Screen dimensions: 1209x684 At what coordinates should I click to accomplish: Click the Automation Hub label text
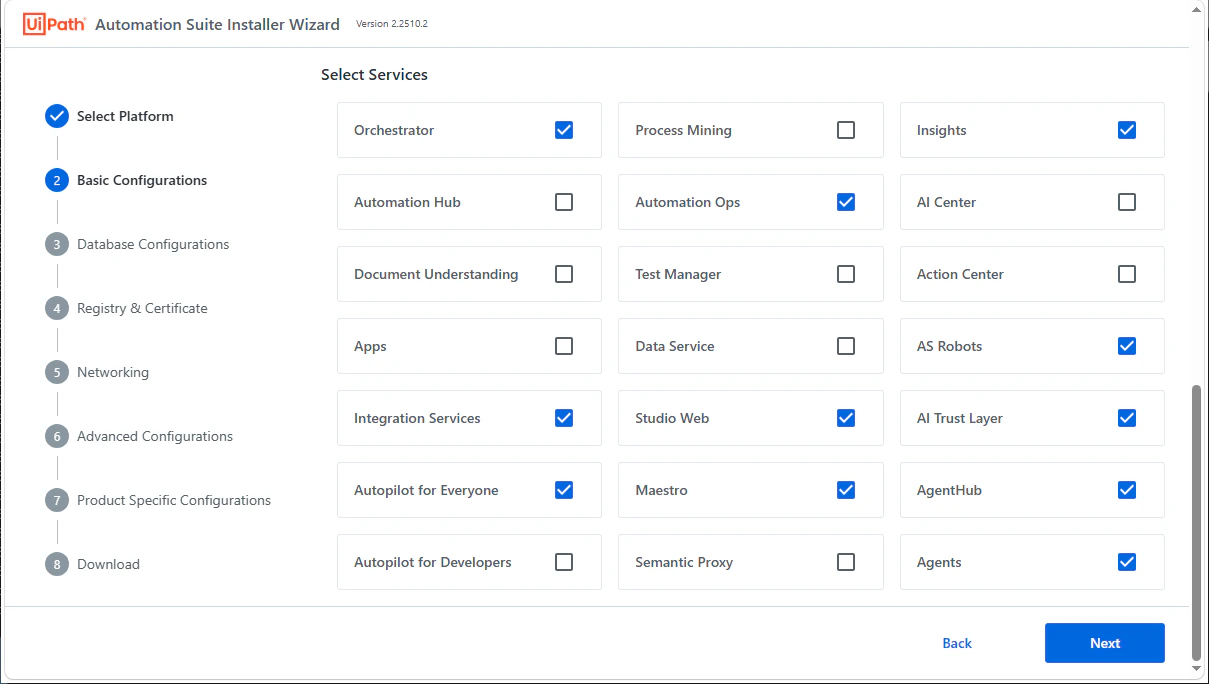pos(407,202)
